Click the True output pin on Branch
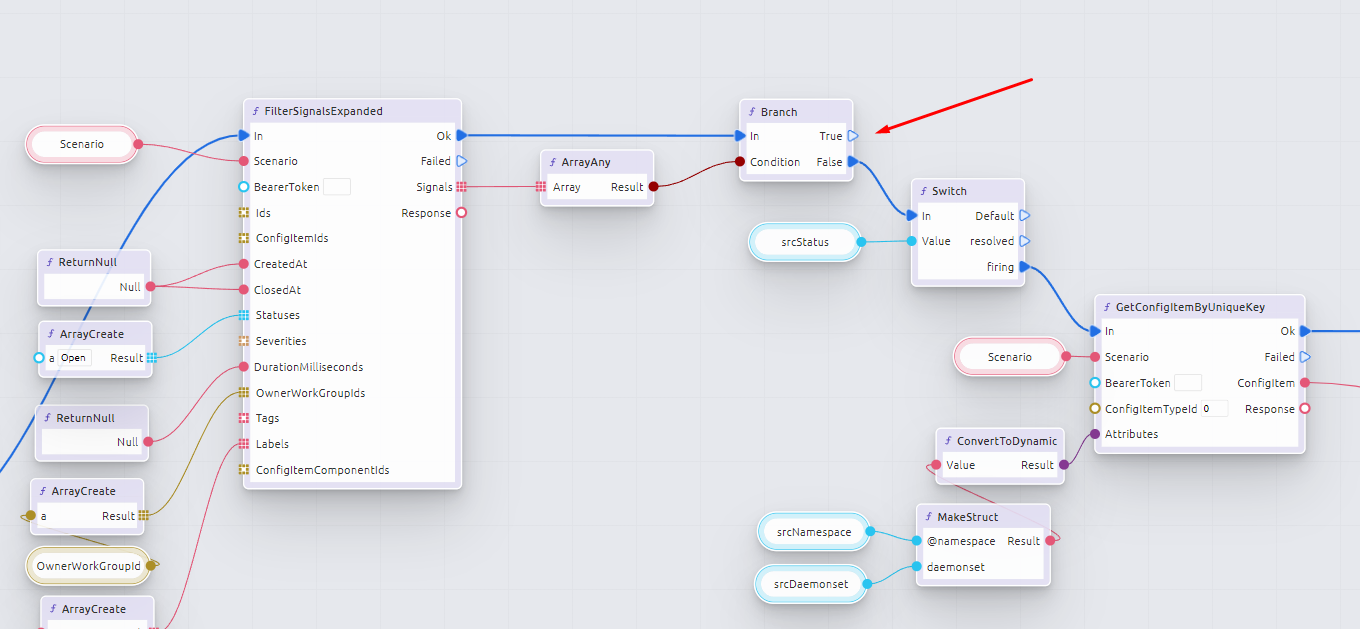This screenshot has width=1360, height=629. [x=853, y=136]
